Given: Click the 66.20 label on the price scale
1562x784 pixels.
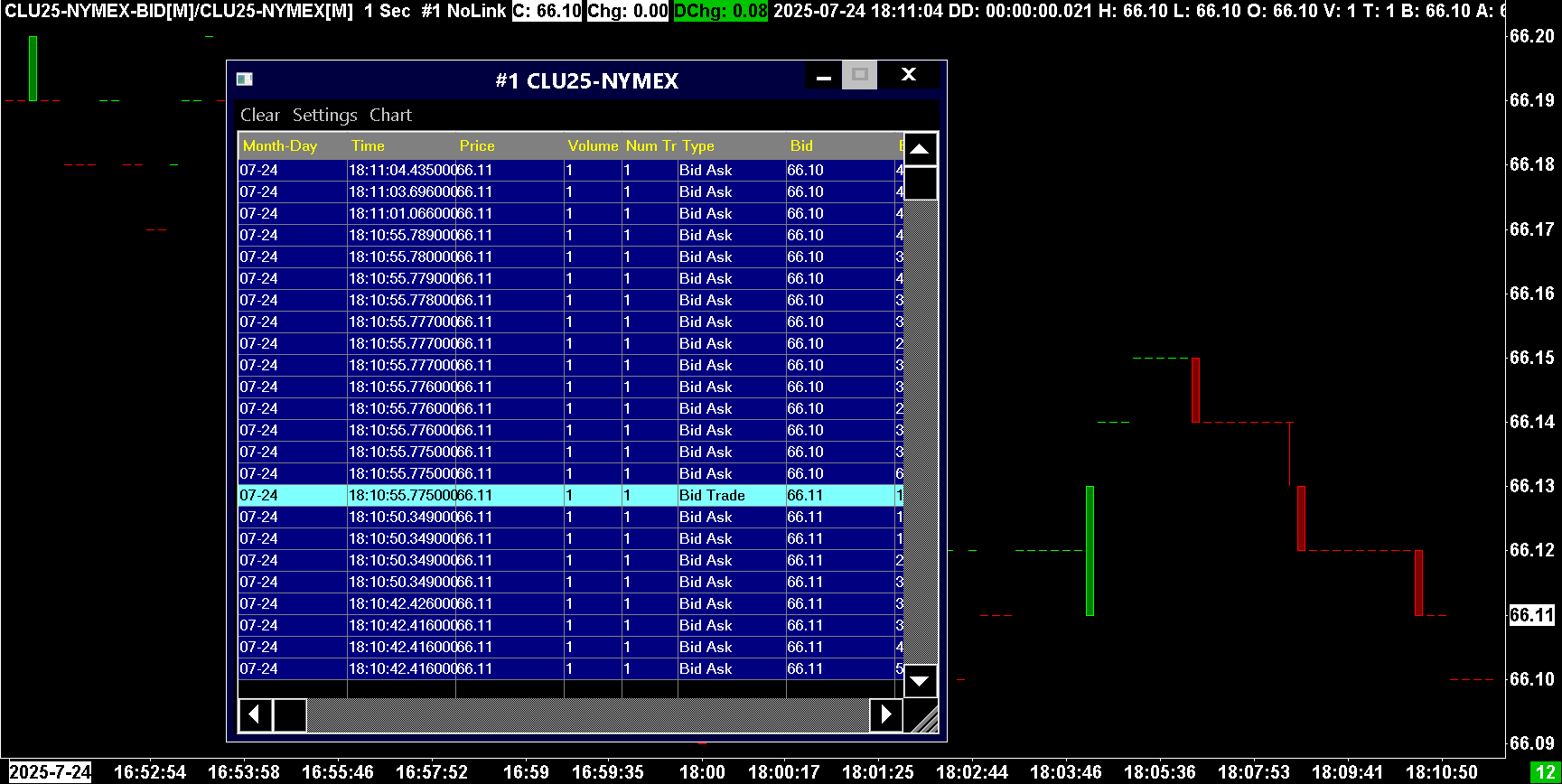Looking at the screenshot, I should (1532, 36).
